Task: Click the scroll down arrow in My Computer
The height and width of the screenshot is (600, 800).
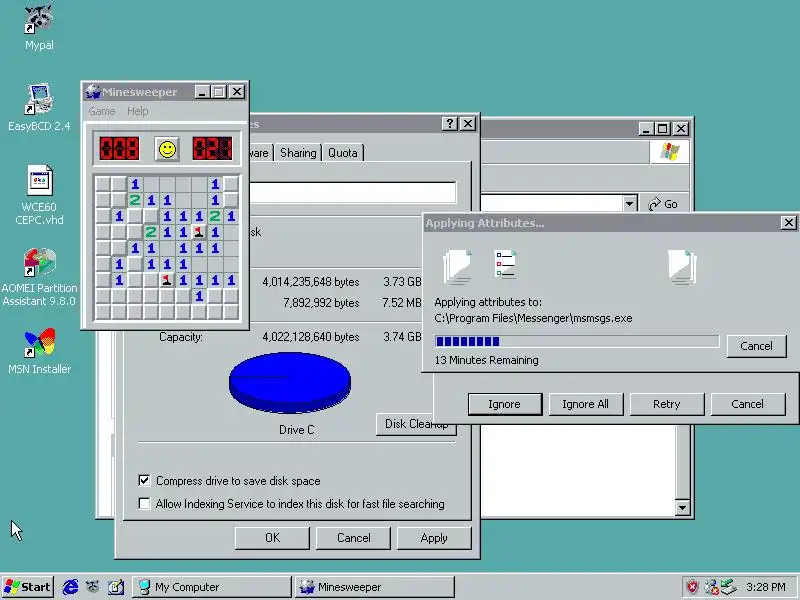Action: click(682, 508)
